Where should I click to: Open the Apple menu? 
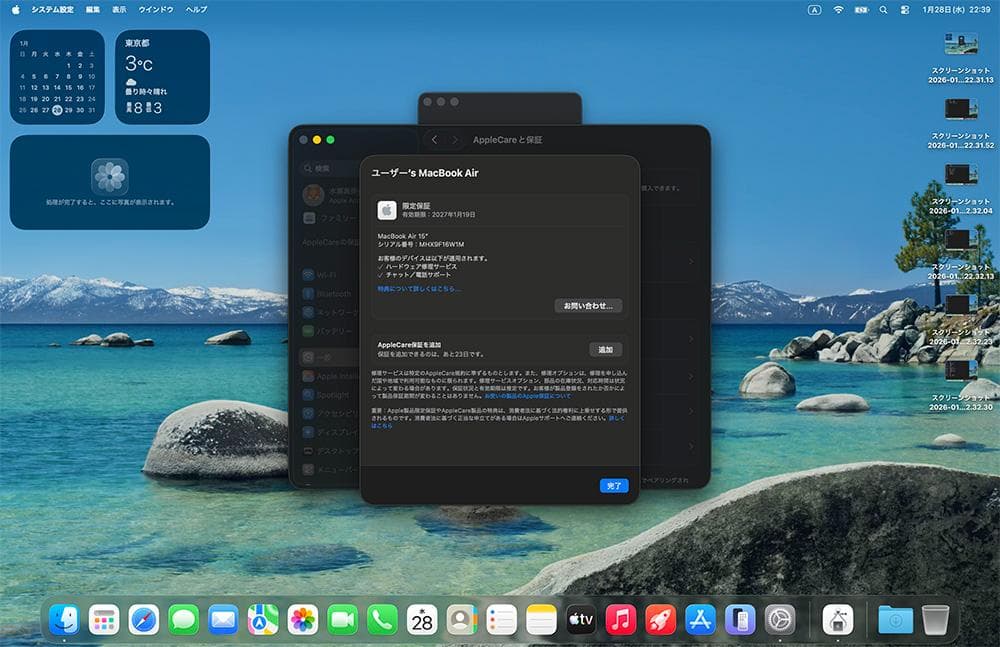pyautogui.click(x=15, y=9)
